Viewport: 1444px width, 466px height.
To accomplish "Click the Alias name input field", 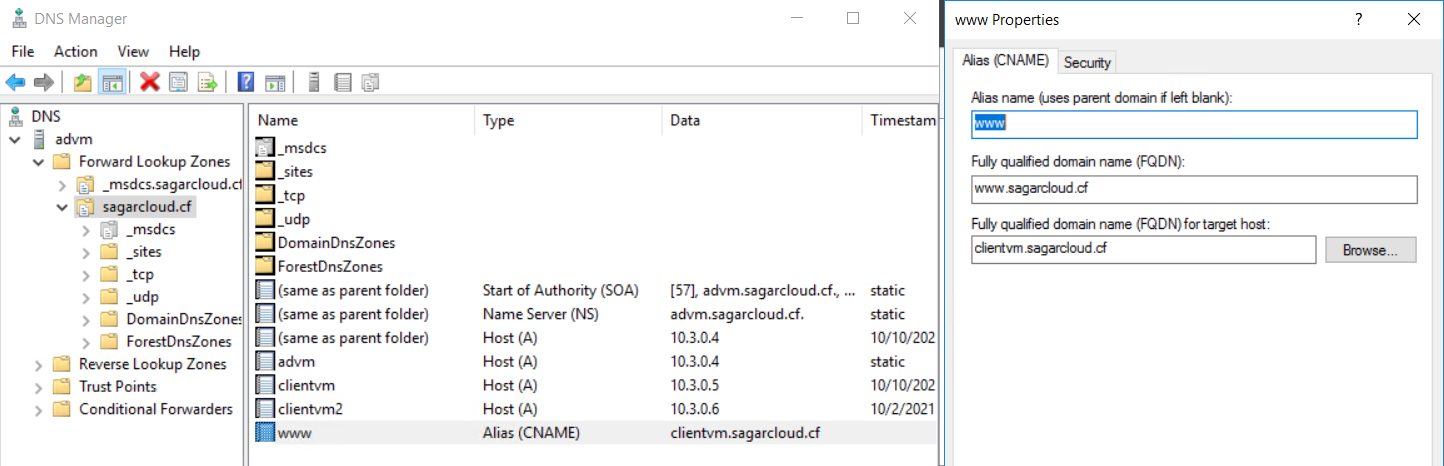I will click(1194, 124).
